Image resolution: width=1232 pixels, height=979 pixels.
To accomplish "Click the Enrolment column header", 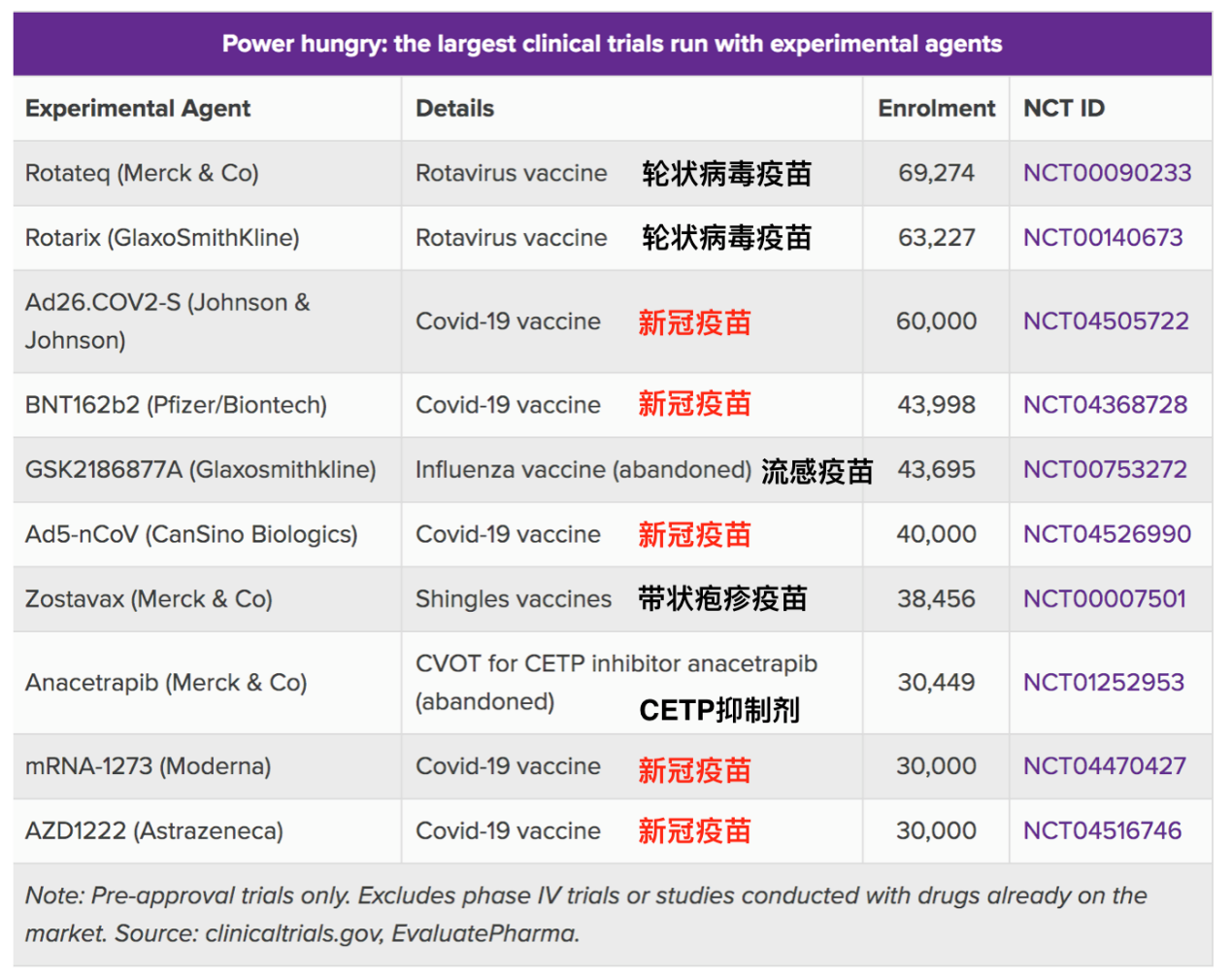I will [x=937, y=109].
